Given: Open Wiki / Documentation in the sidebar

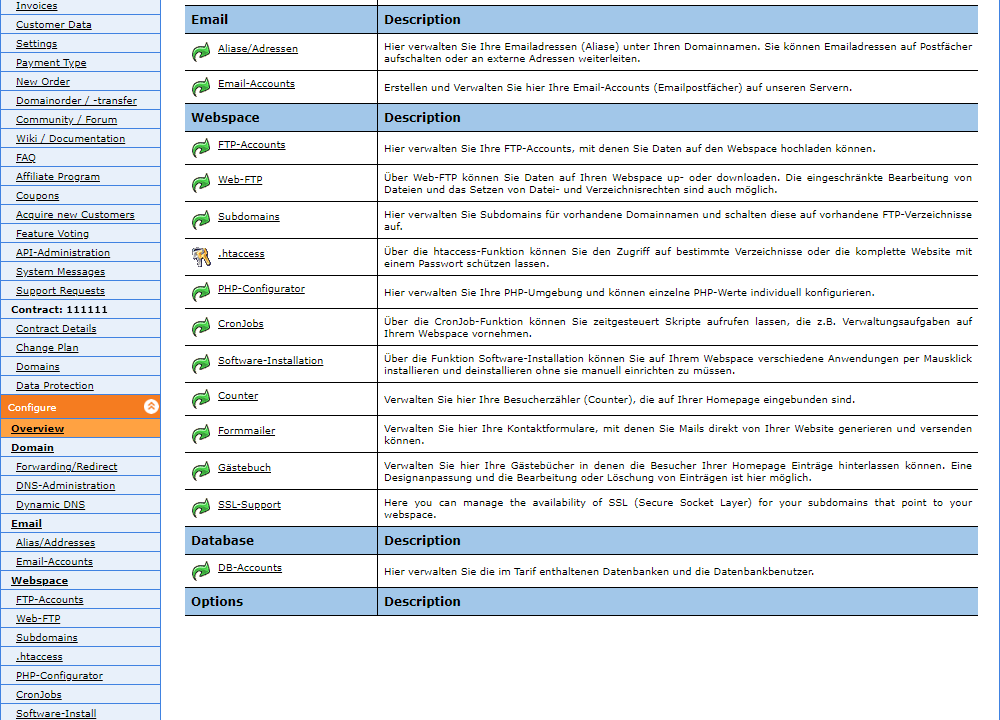Looking at the screenshot, I should (x=70, y=139).
